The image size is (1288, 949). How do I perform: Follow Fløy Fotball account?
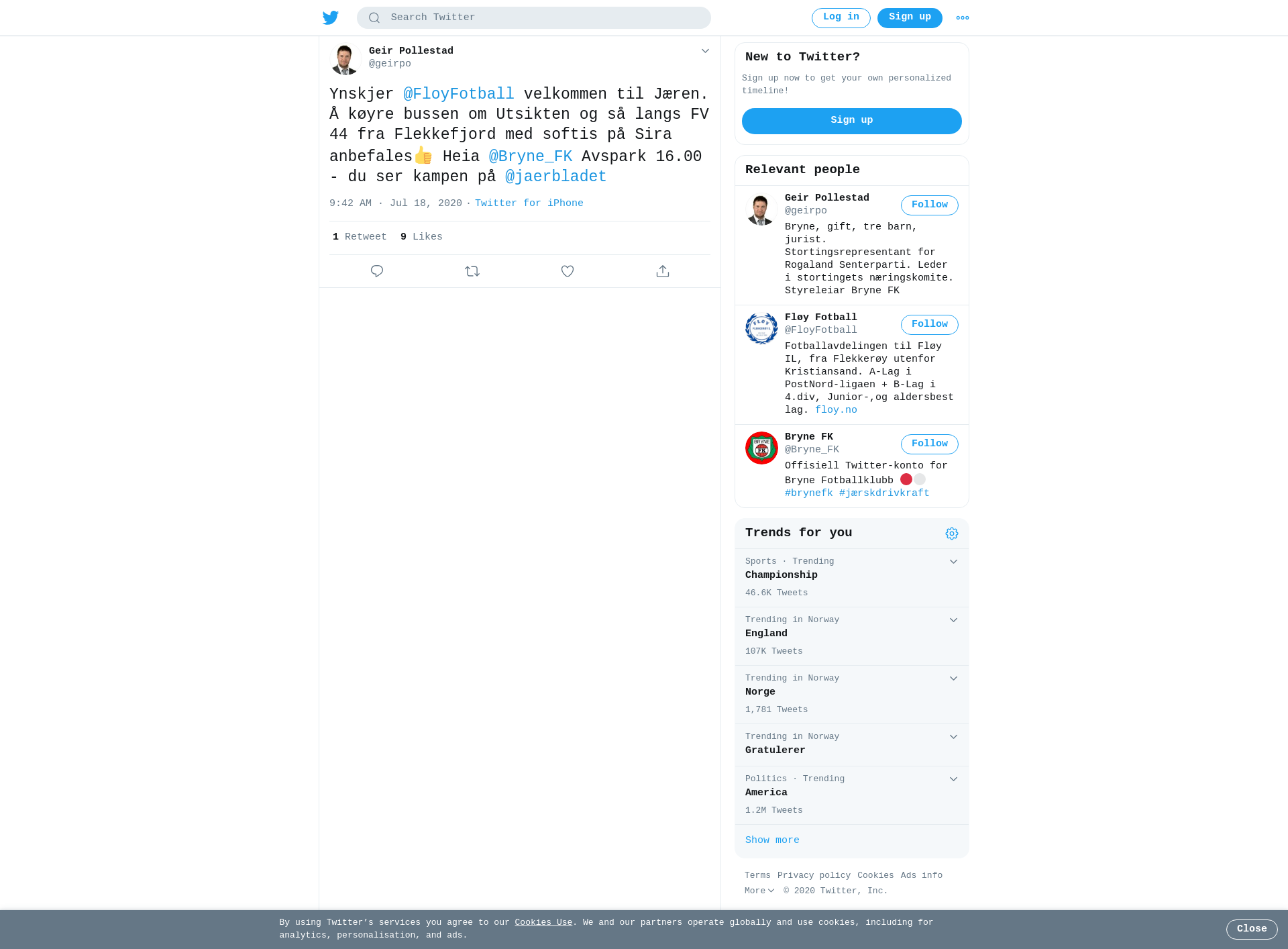(930, 325)
